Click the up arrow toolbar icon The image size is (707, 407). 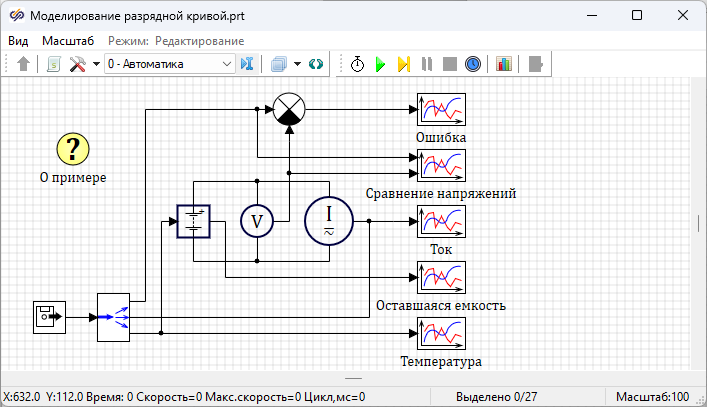24,64
